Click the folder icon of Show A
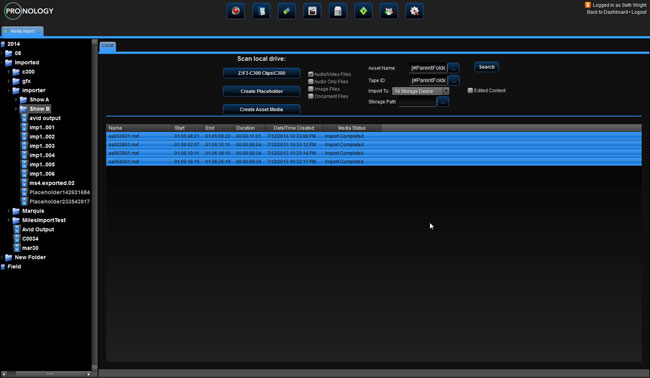The height and width of the screenshot is (378, 650). click(x=23, y=99)
